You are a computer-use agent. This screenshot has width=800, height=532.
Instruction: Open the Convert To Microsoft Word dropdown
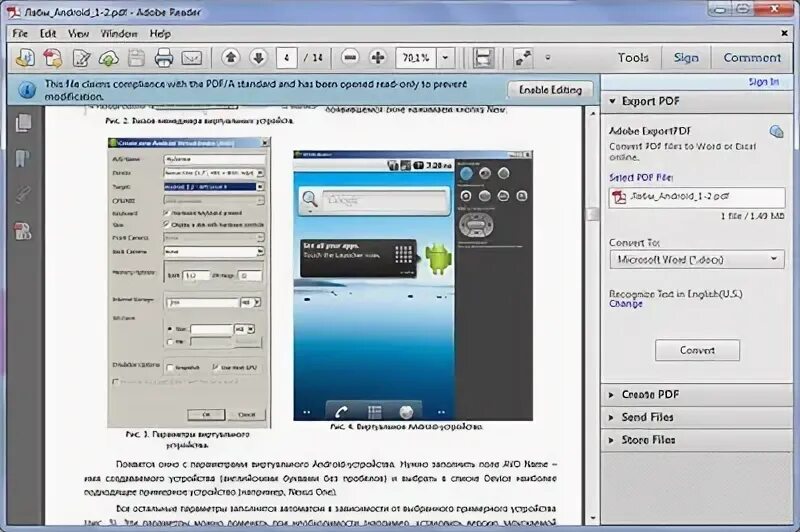[697, 260]
